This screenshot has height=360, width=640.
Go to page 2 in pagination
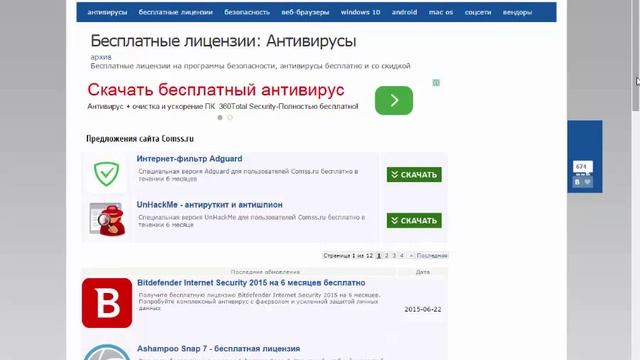[387, 256]
